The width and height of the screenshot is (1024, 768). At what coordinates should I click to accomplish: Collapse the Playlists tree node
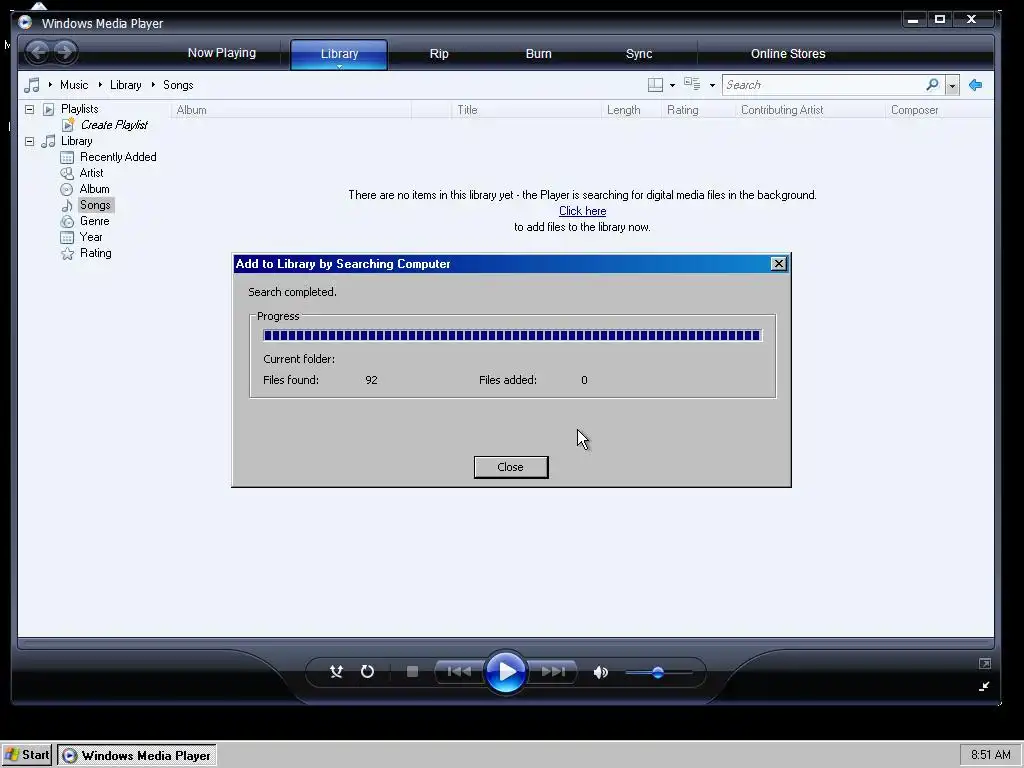click(x=29, y=109)
